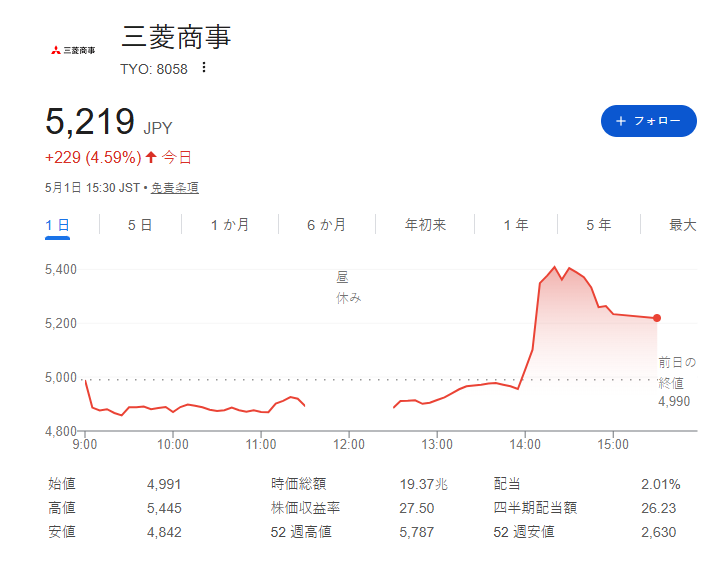Click the company title 三菱商事
The image size is (711, 561).
click(x=176, y=37)
